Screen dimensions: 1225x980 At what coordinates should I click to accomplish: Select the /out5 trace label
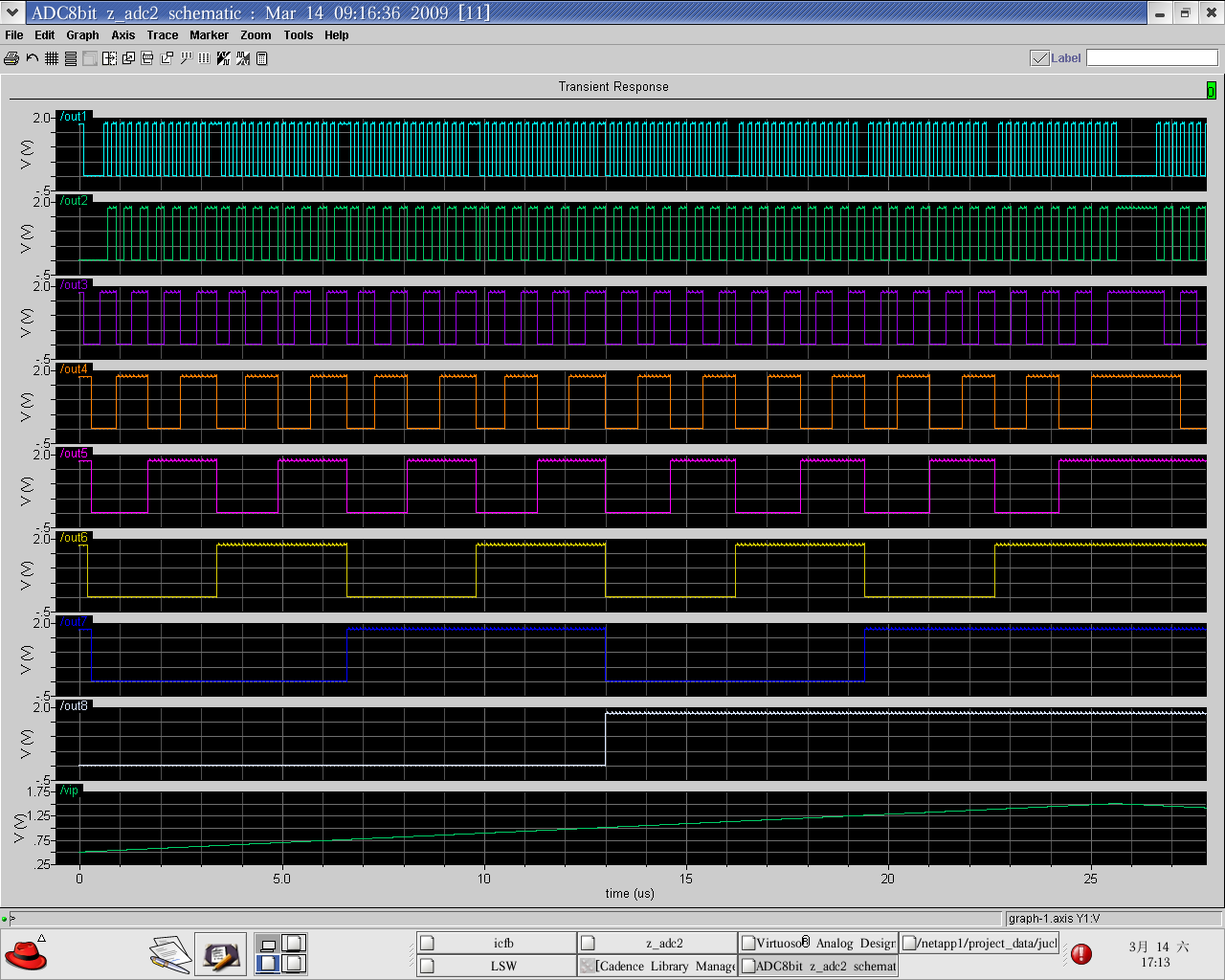[x=74, y=454]
